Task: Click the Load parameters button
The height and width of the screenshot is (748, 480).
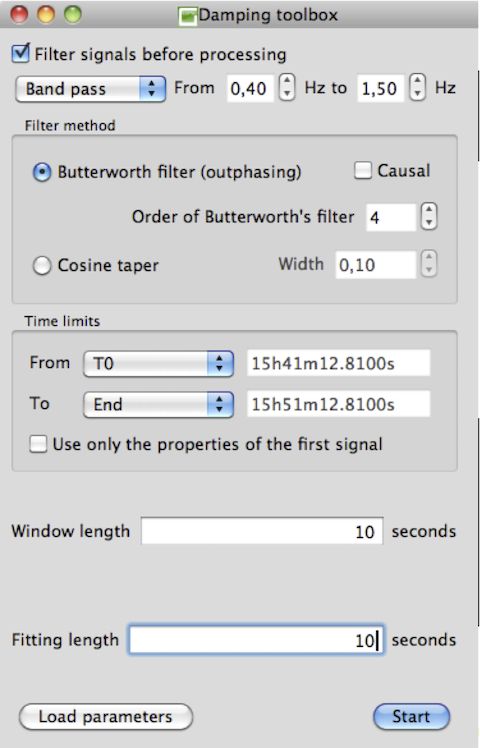Action: pyautogui.click(x=106, y=717)
